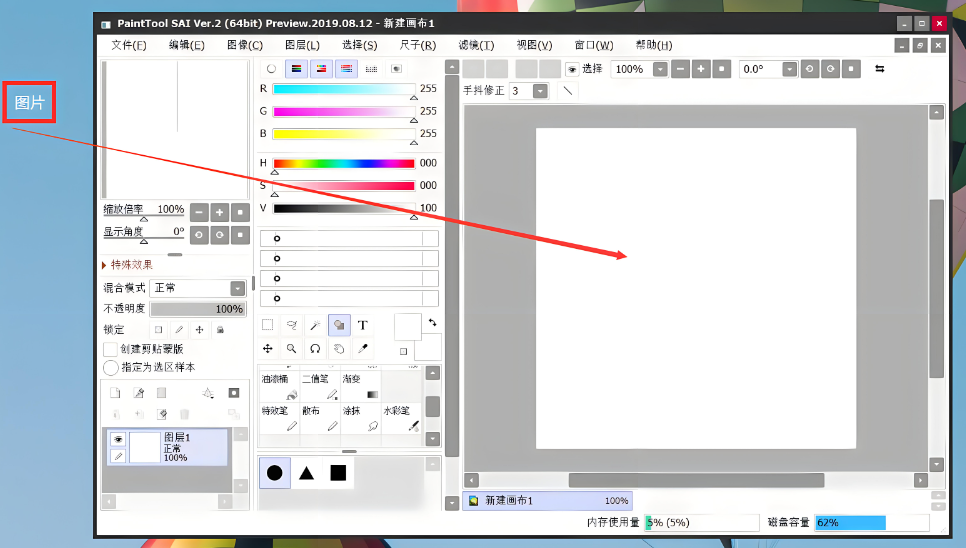Create a new layer folder

pos(161,393)
